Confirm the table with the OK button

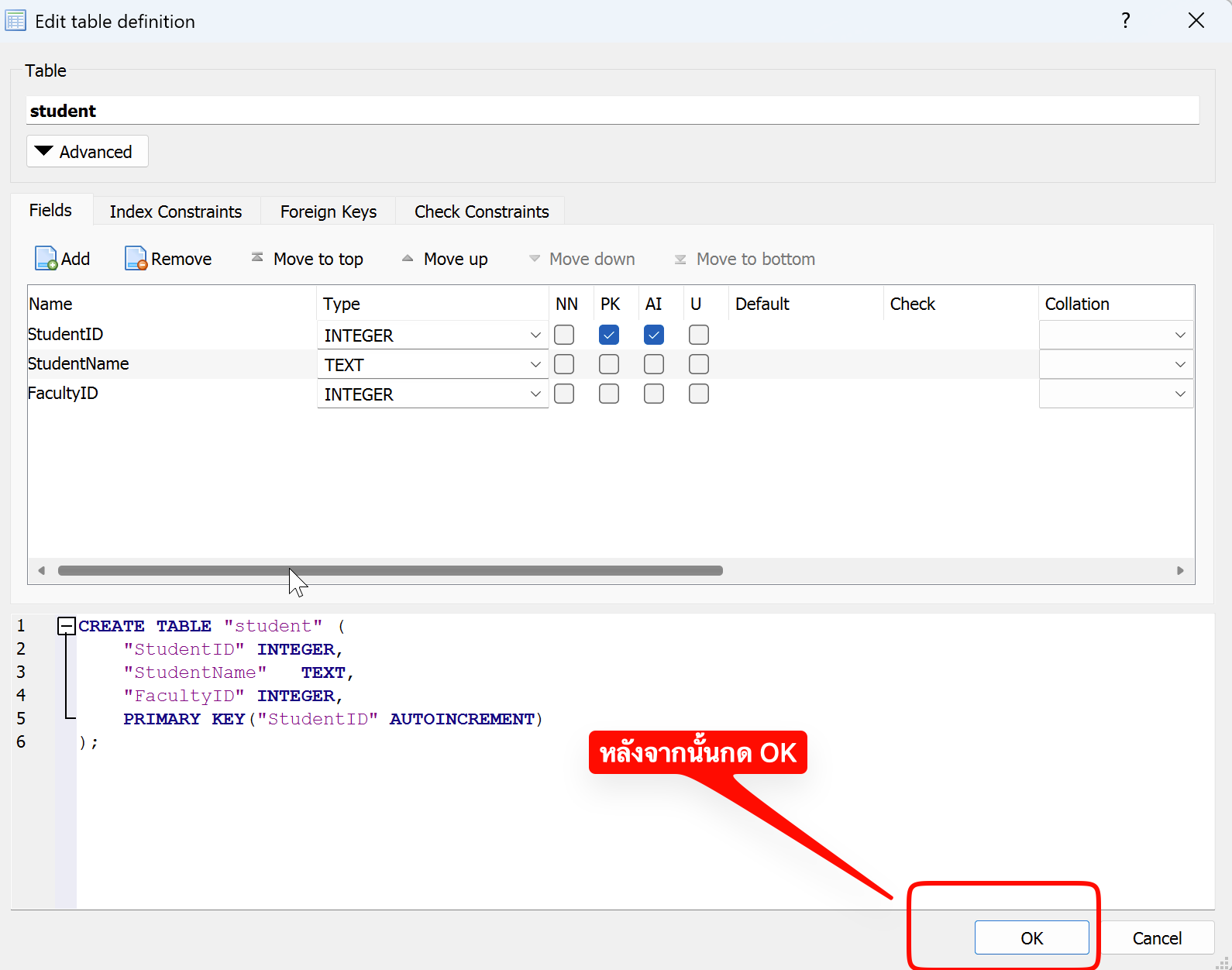1031,938
